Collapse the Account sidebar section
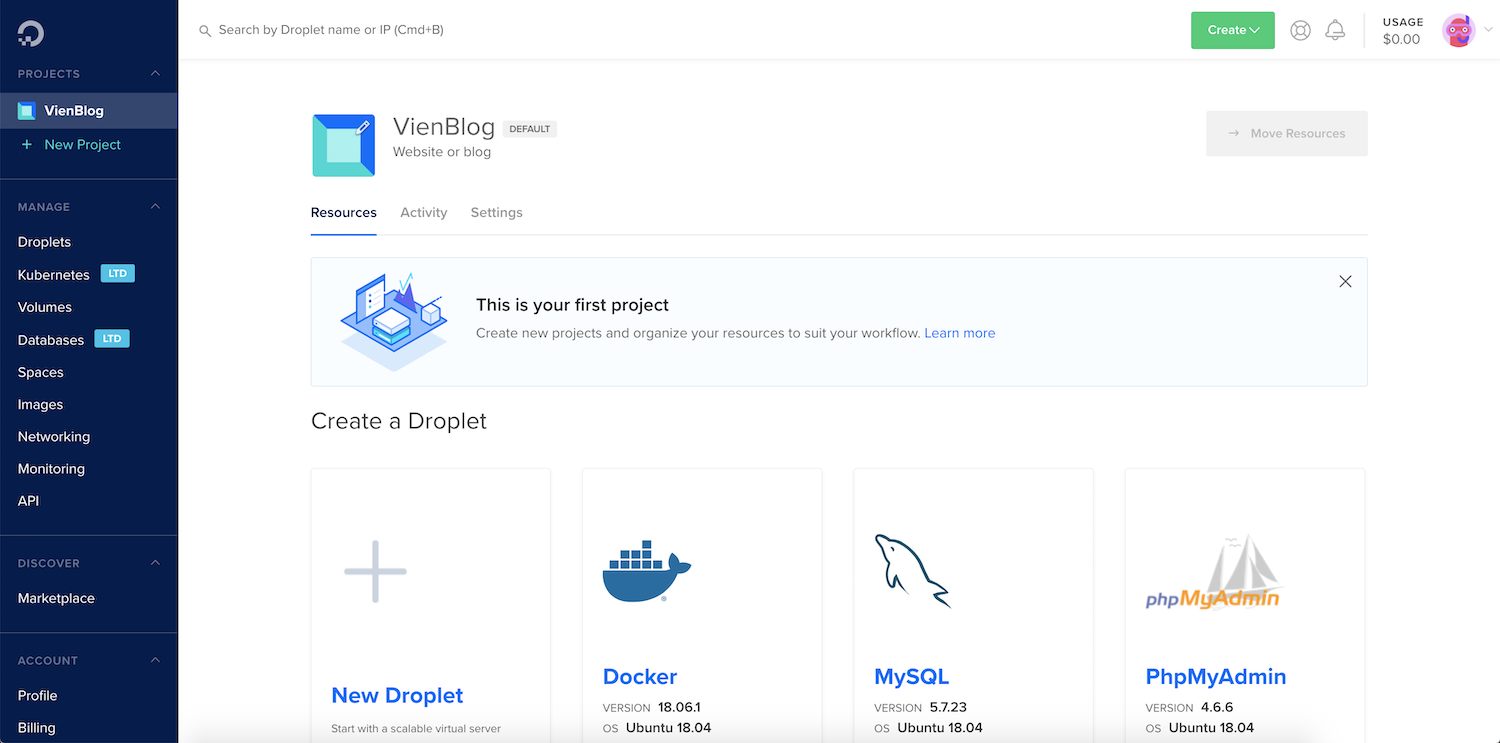The height and width of the screenshot is (743, 1500). pos(155,661)
